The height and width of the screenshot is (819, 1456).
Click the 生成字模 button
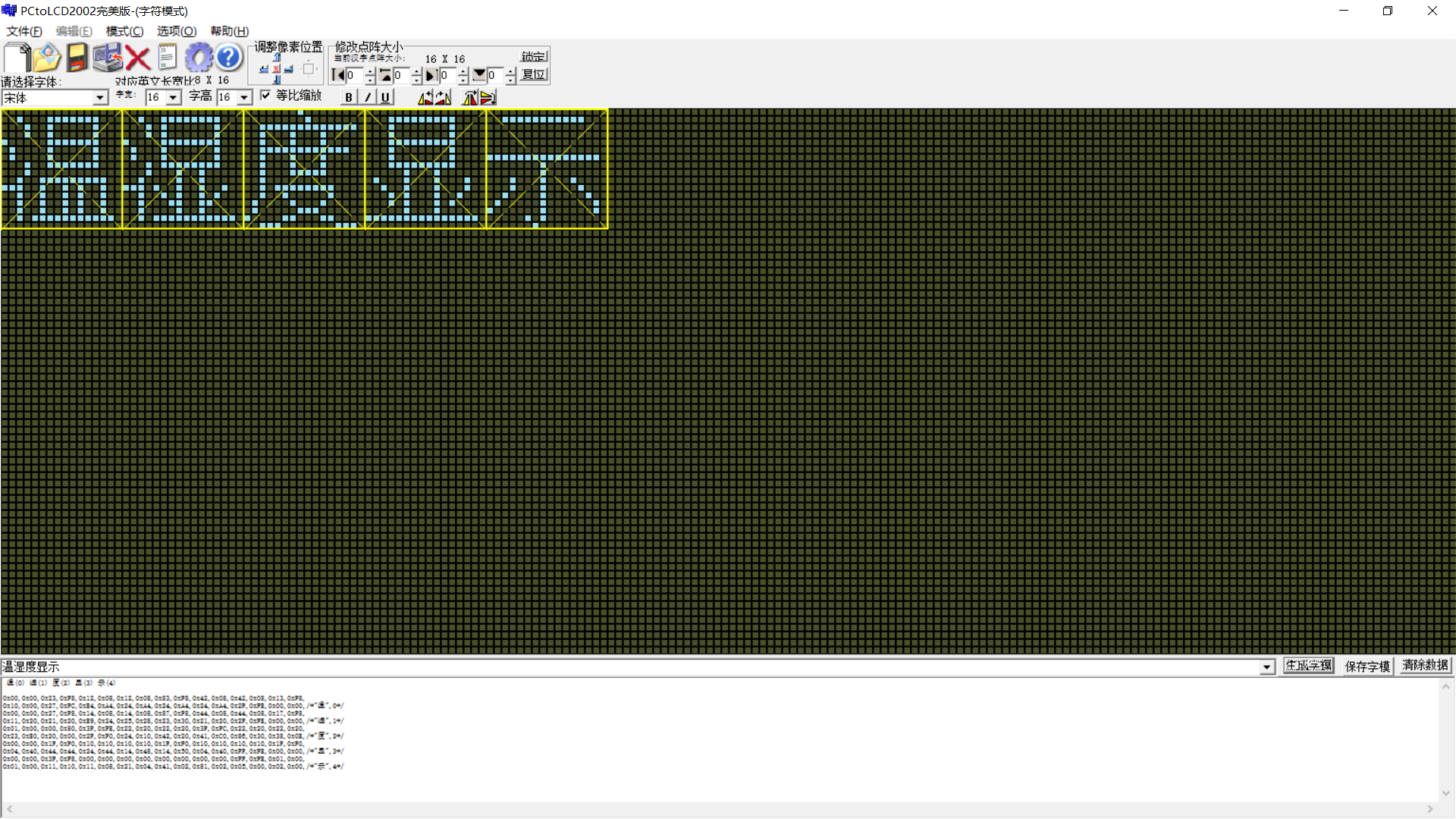tap(1308, 665)
